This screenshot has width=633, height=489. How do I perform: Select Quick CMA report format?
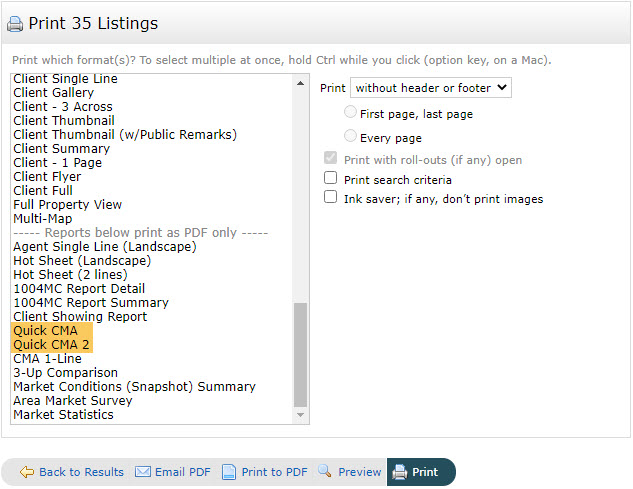click(x=45, y=331)
